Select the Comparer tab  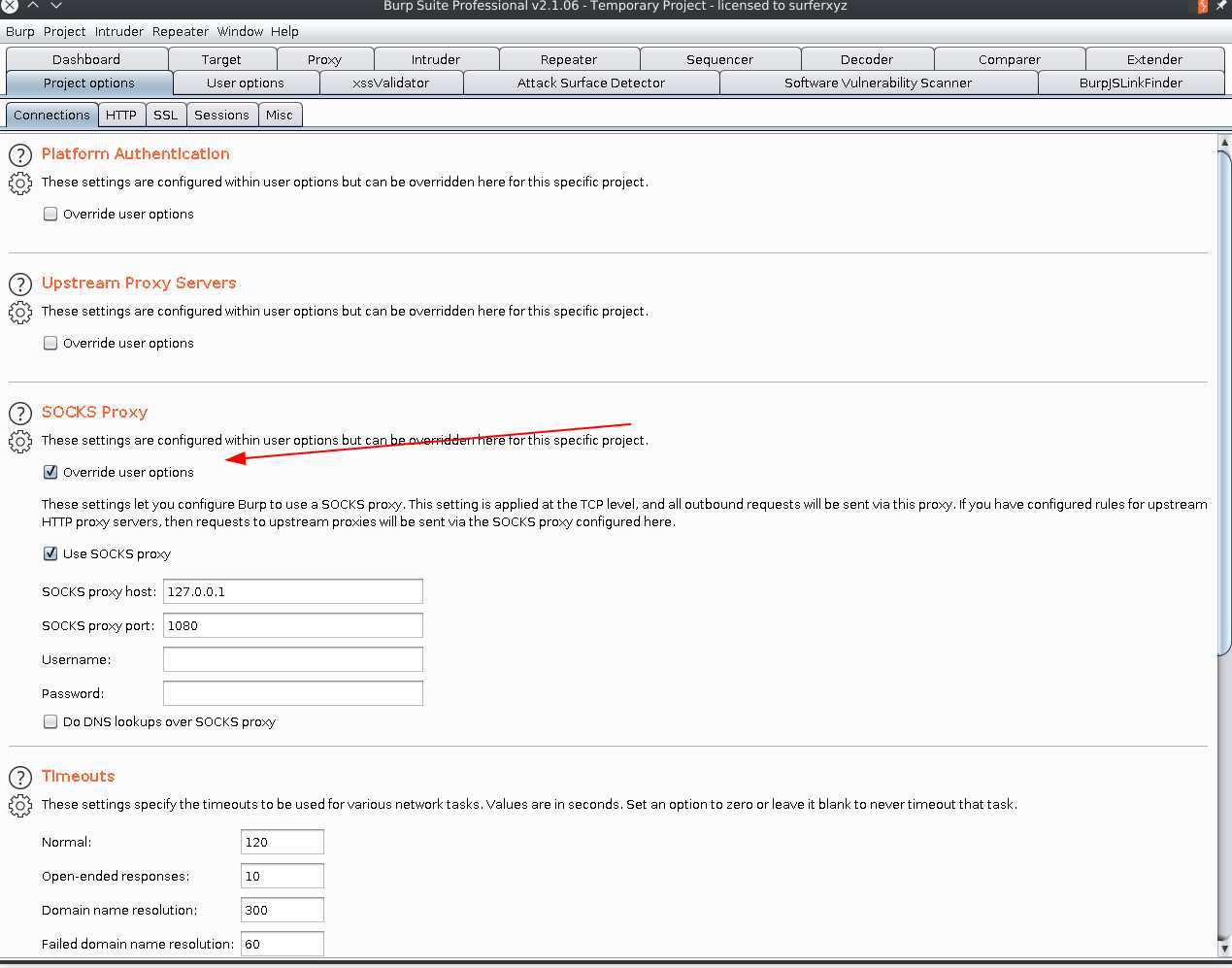click(x=1010, y=59)
